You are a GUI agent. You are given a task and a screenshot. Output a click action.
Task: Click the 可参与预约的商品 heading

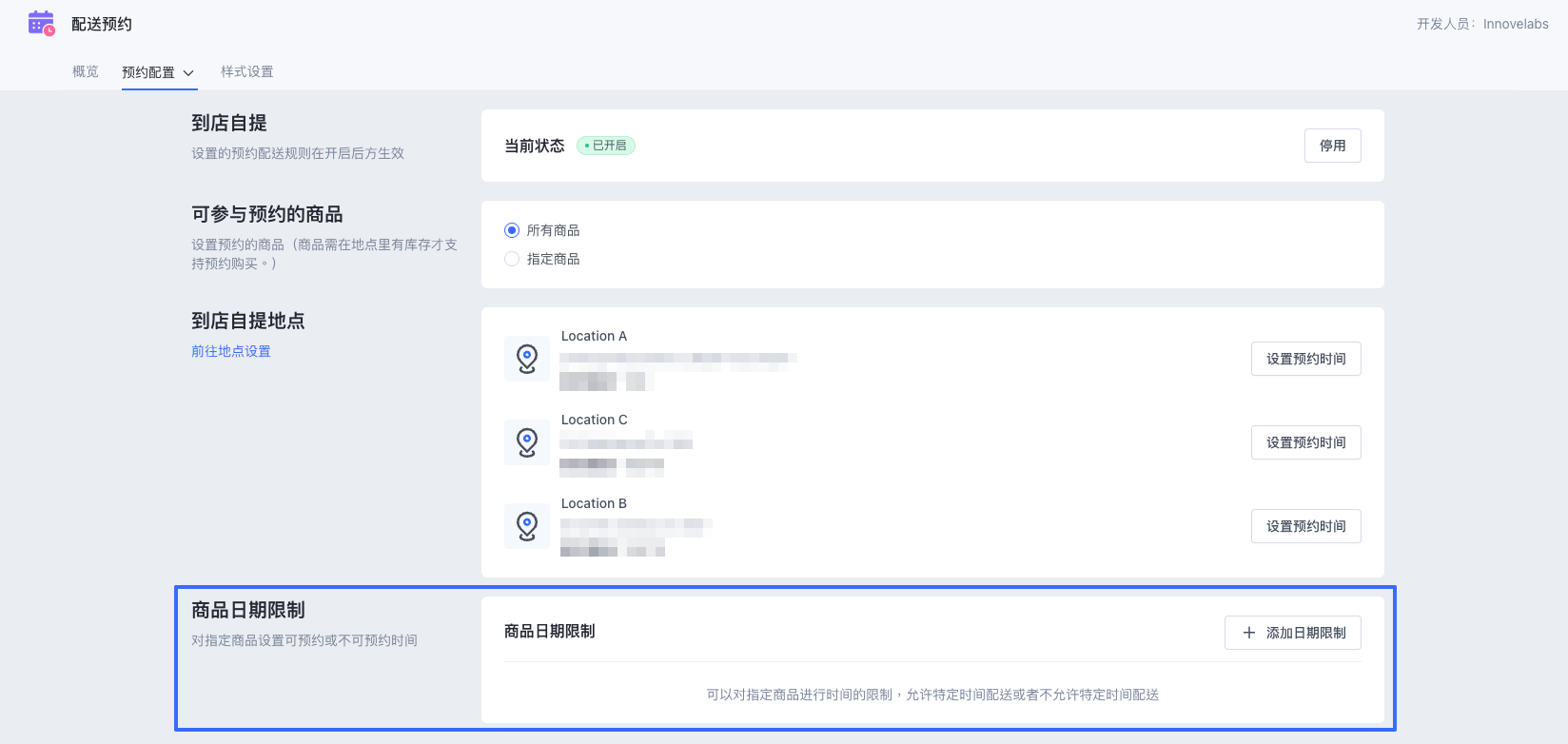pos(267,214)
